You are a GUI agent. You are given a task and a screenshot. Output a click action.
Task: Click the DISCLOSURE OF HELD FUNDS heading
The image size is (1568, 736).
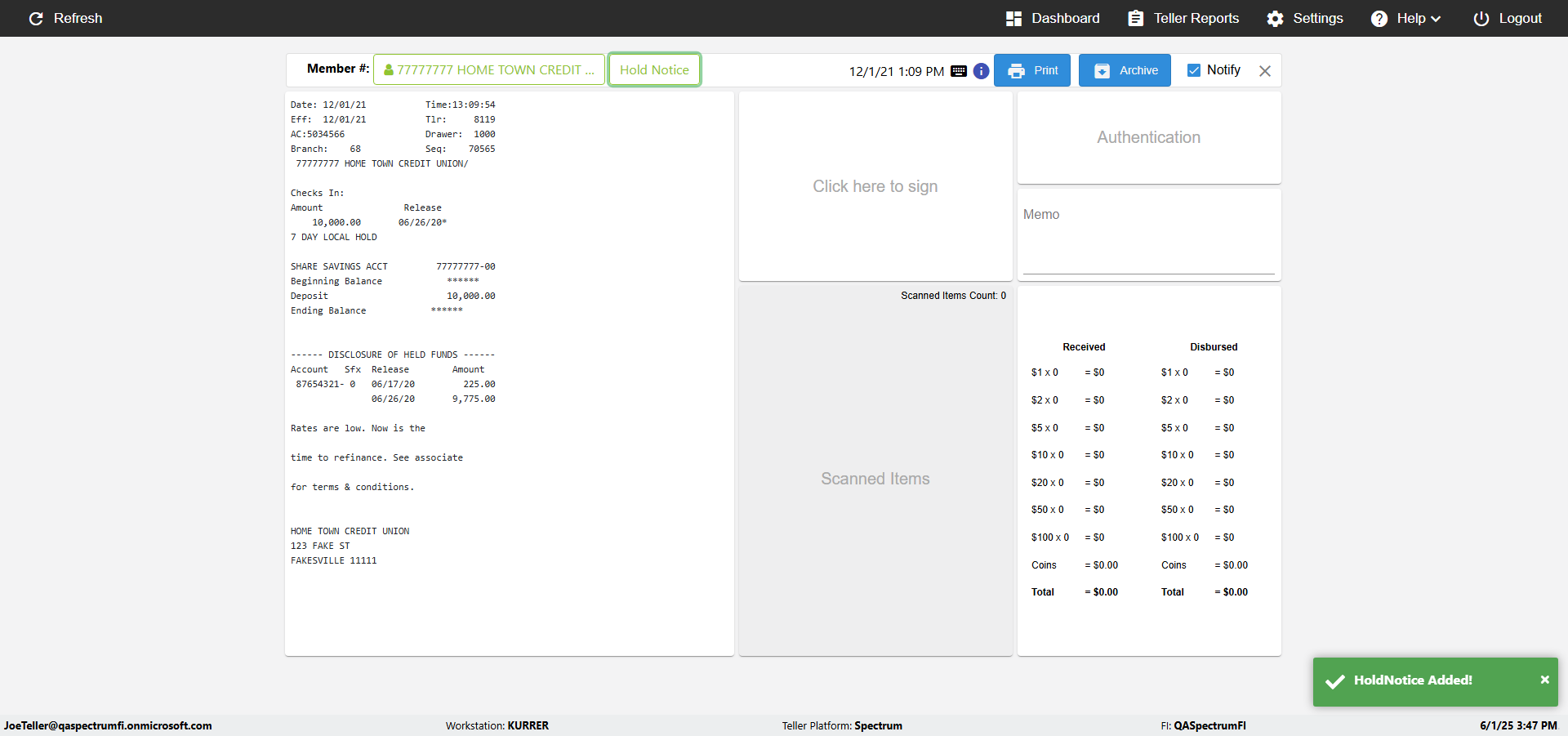click(x=393, y=355)
